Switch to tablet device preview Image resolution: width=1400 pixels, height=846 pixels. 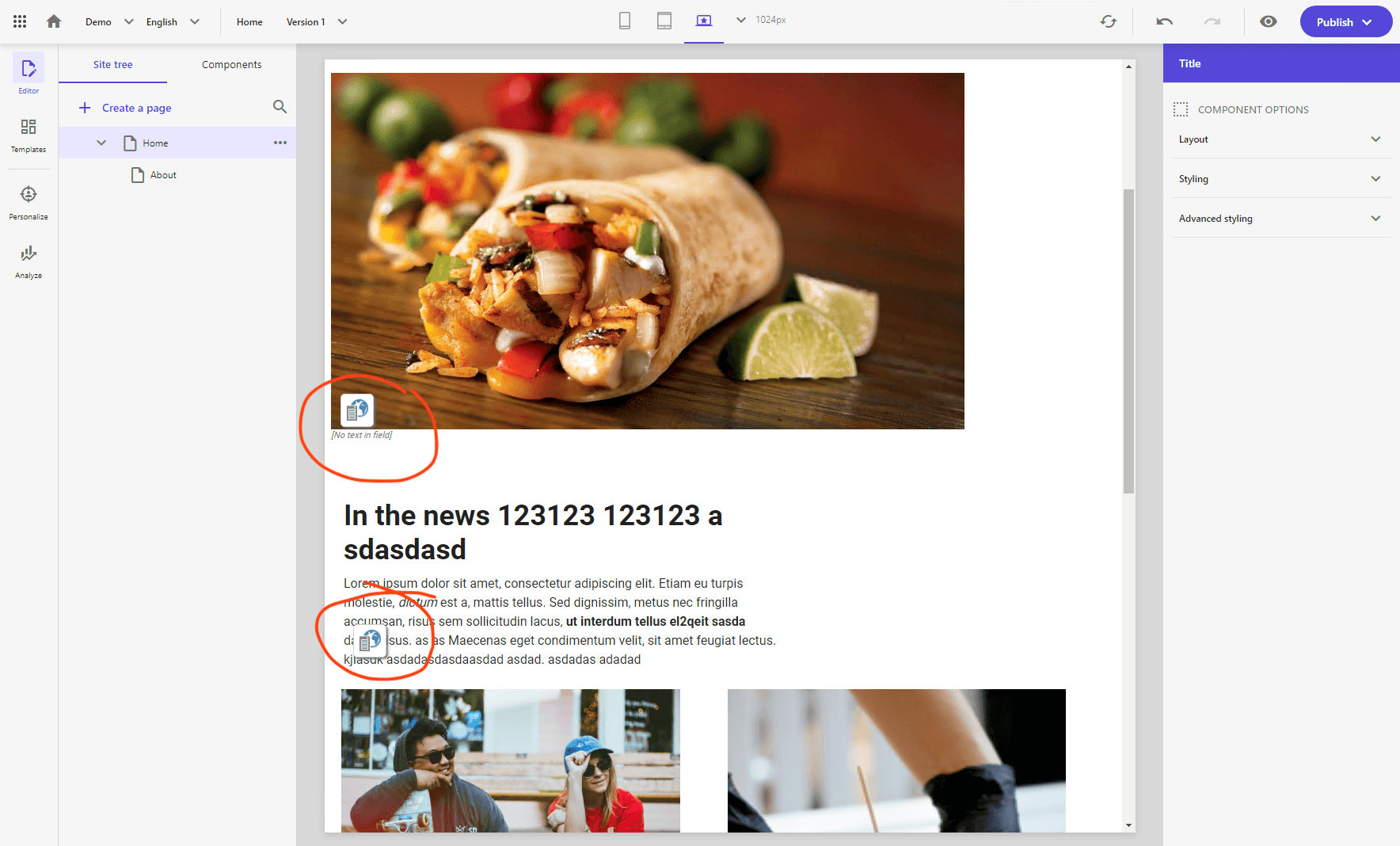(x=664, y=21)
